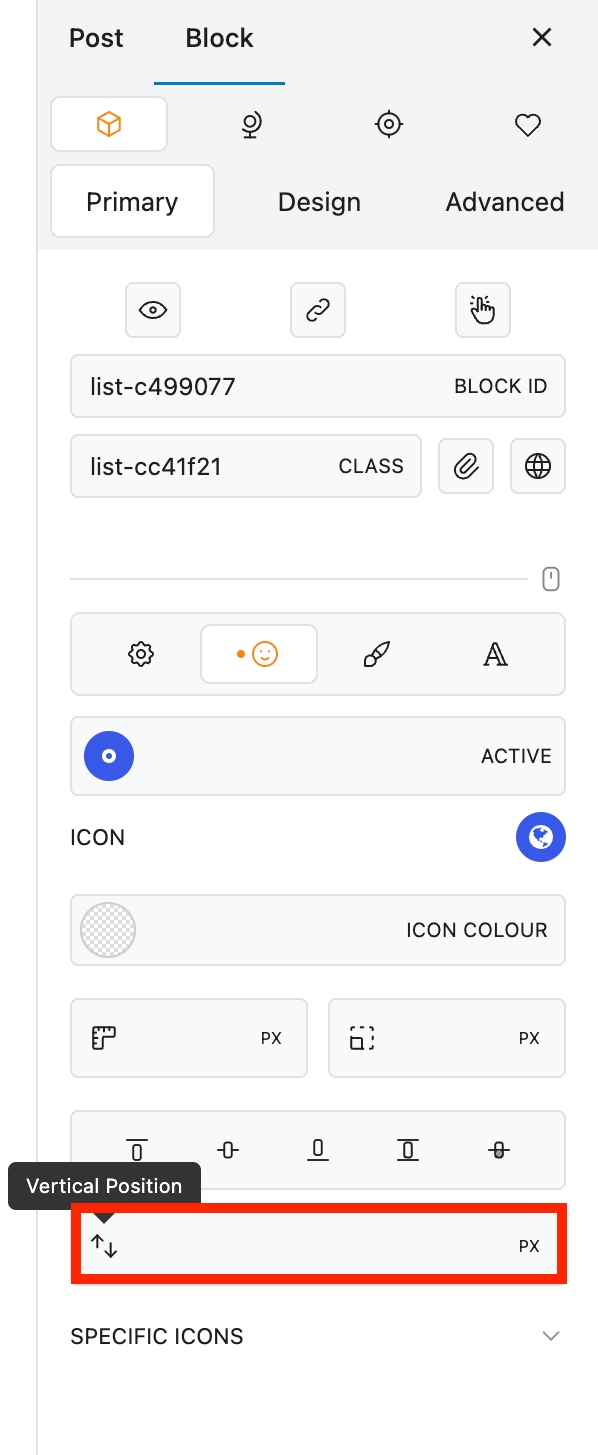Open the Advanced tab
598x1455 pixels.
click(x=505, y=202)
